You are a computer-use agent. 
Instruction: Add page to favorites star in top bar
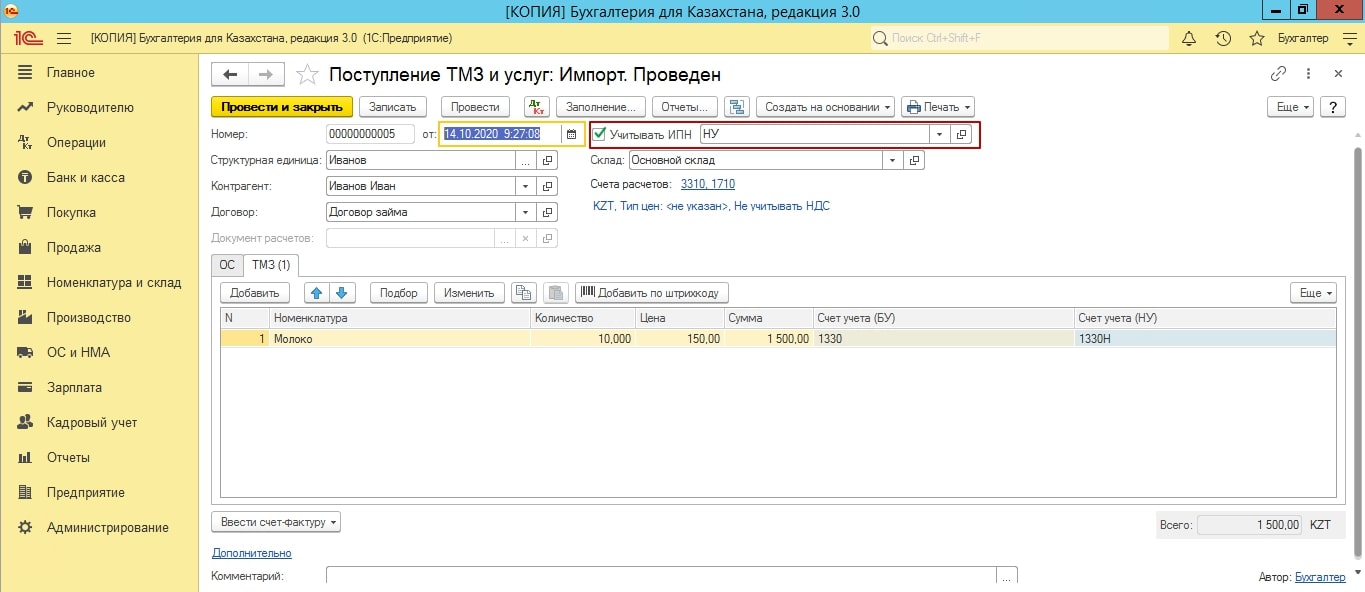[x=1257, y=38]
